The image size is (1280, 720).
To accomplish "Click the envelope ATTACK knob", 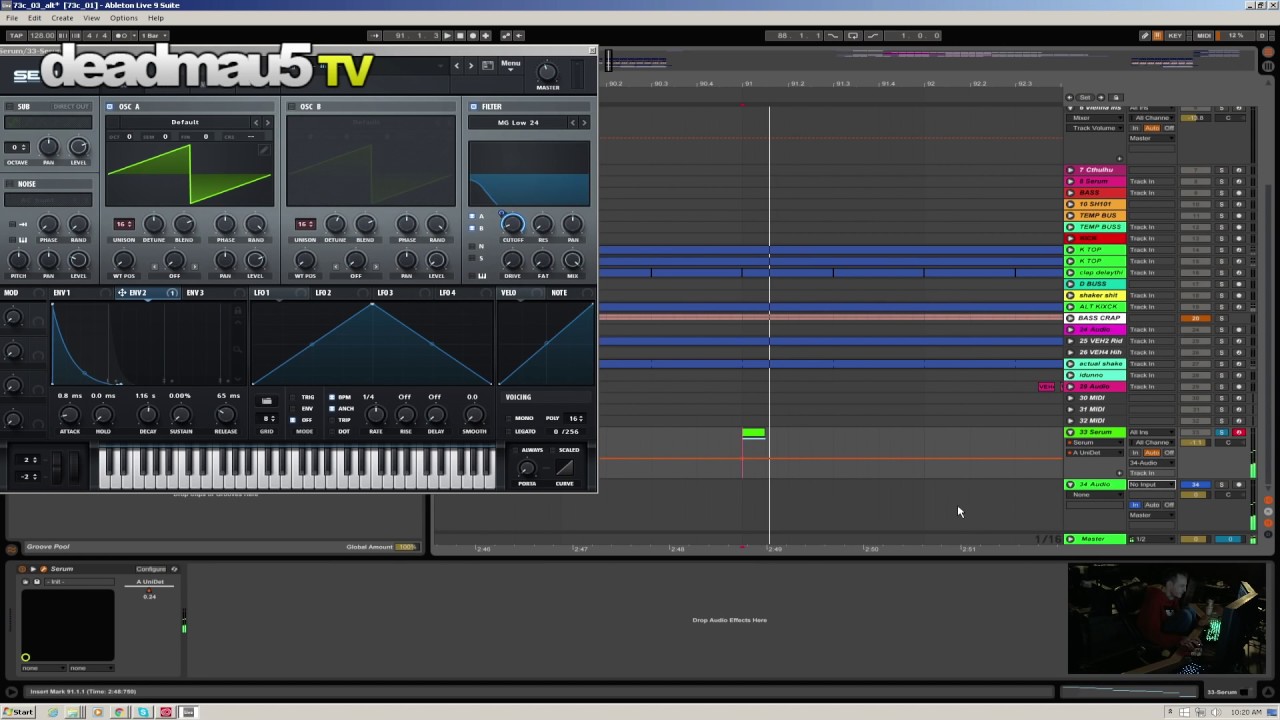I will 69,415.
